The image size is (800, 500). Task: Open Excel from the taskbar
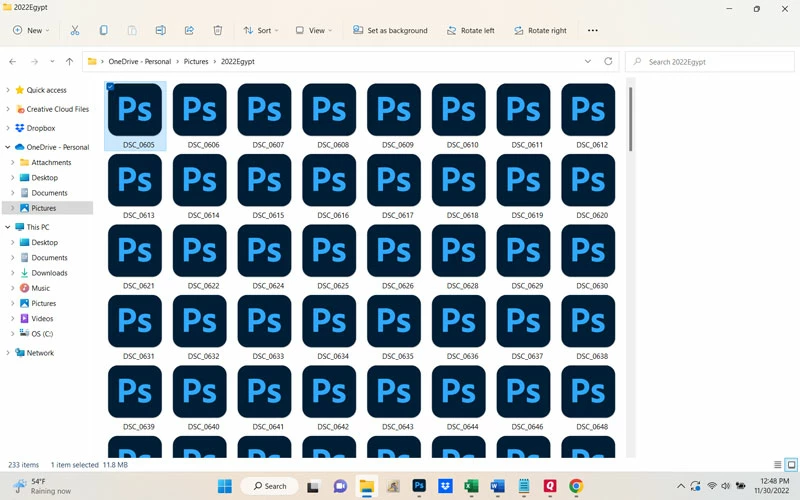tap(471, 486)
